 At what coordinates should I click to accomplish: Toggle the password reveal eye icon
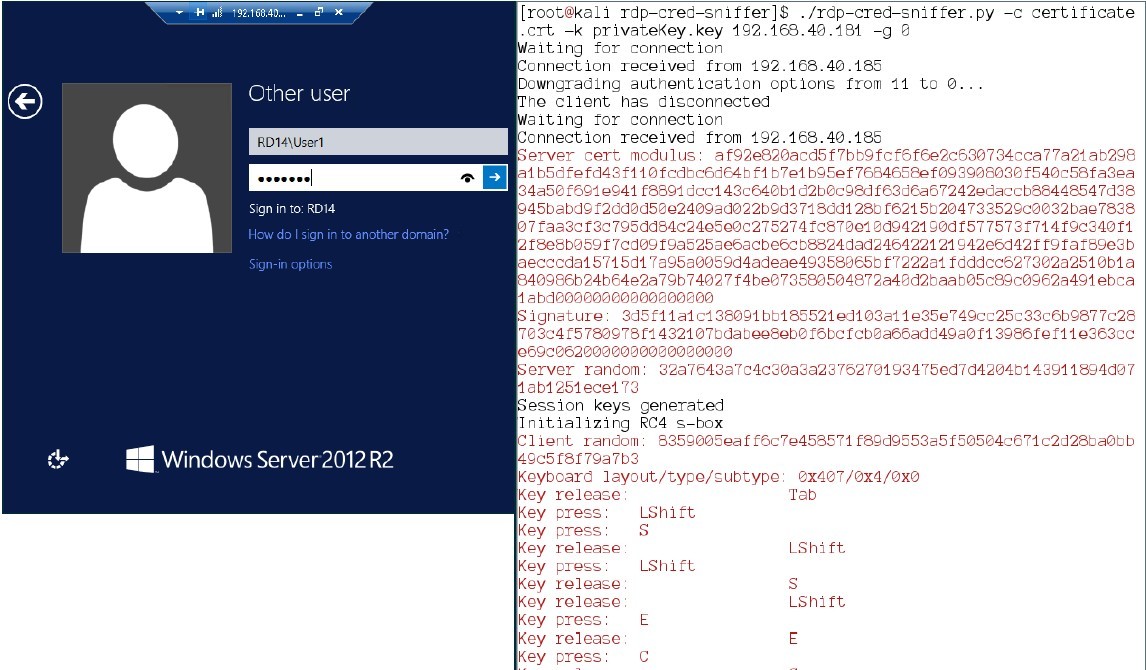coord(467,178)
